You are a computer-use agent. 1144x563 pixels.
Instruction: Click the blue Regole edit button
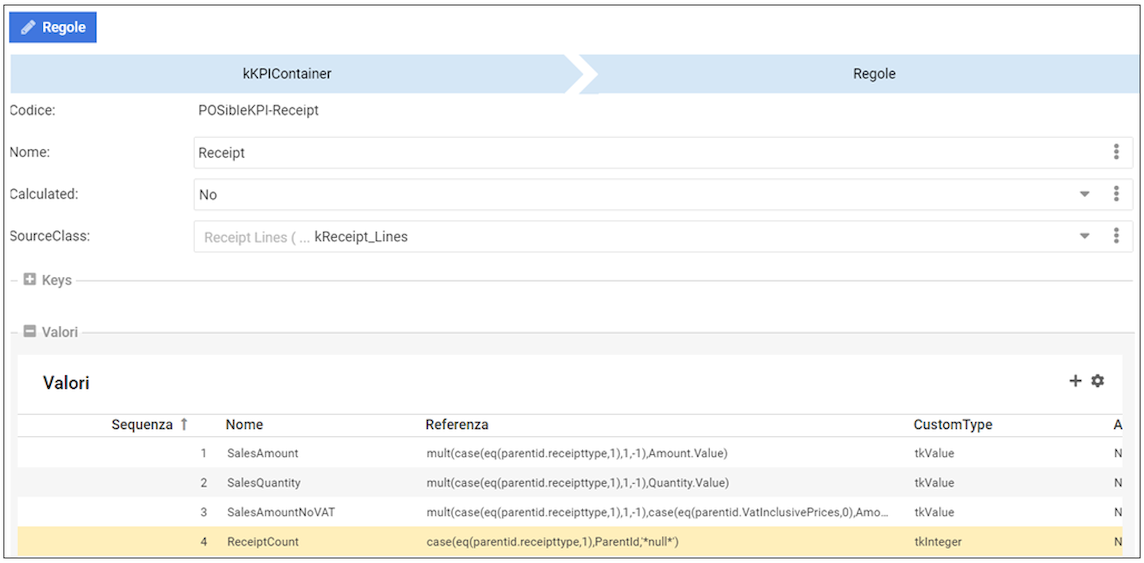point(53,27)
